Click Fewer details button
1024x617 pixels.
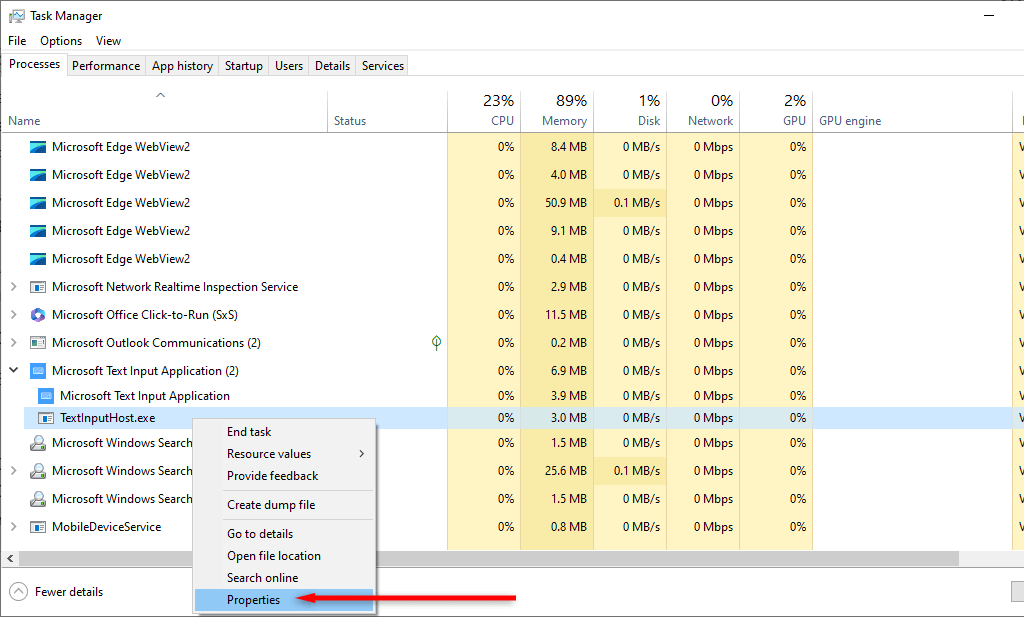pos(57,592)
